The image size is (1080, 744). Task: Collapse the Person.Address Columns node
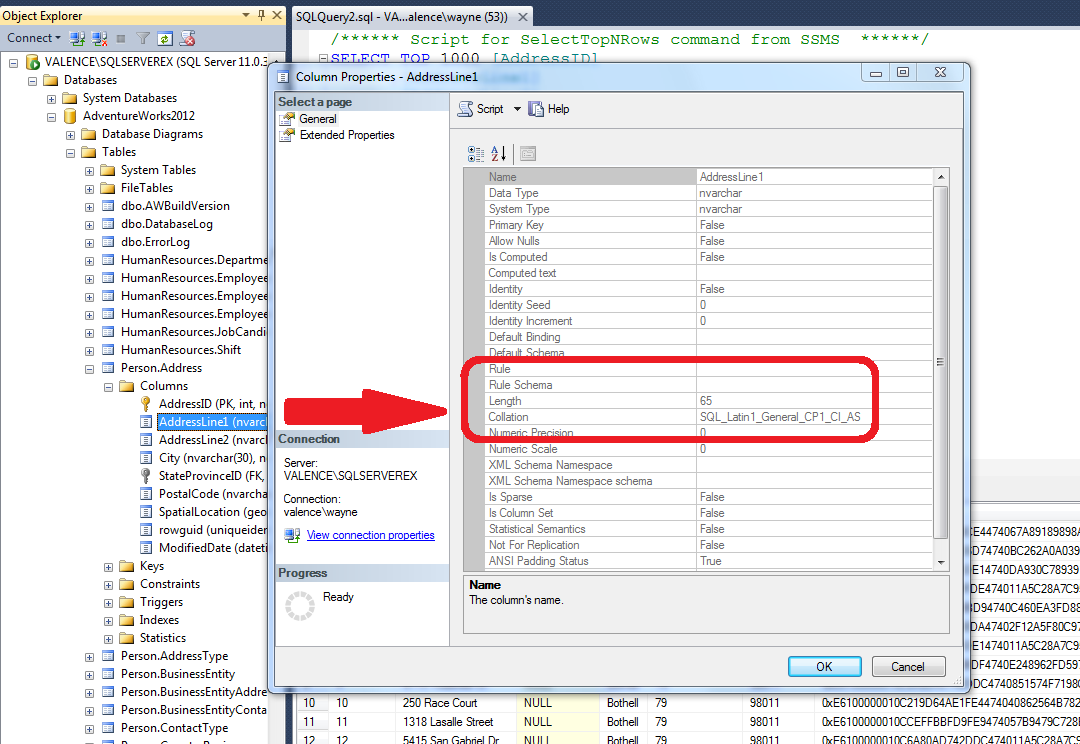(107, 385)
